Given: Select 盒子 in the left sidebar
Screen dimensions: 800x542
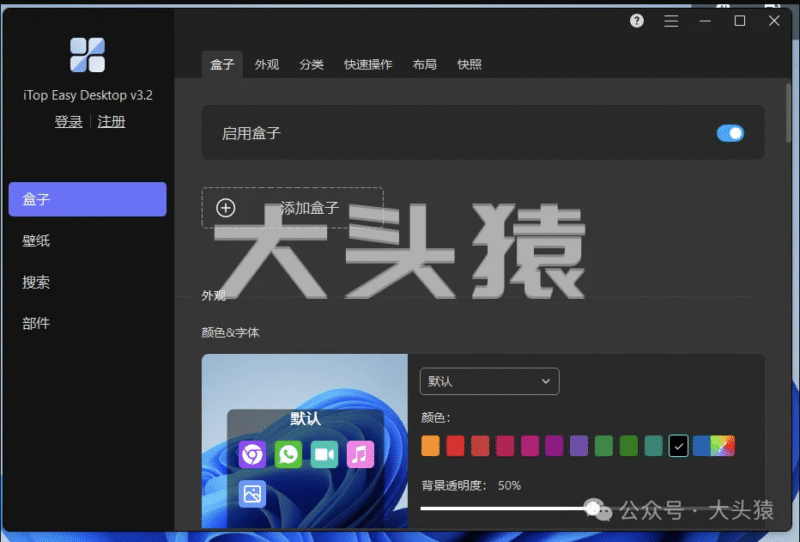Looking at the screenshot, I should 87,199.
